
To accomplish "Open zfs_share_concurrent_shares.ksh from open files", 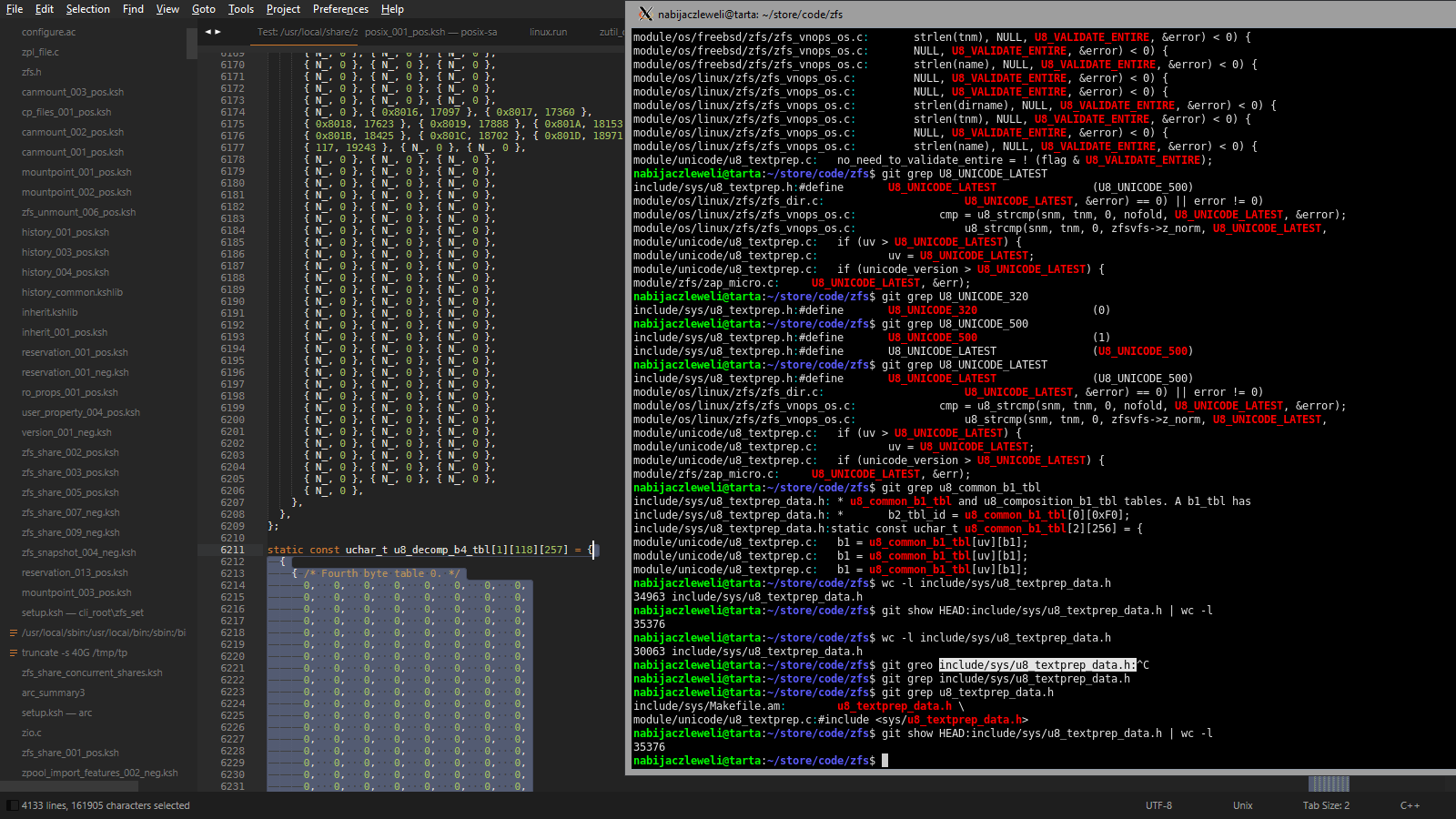I will pos(92,672).
